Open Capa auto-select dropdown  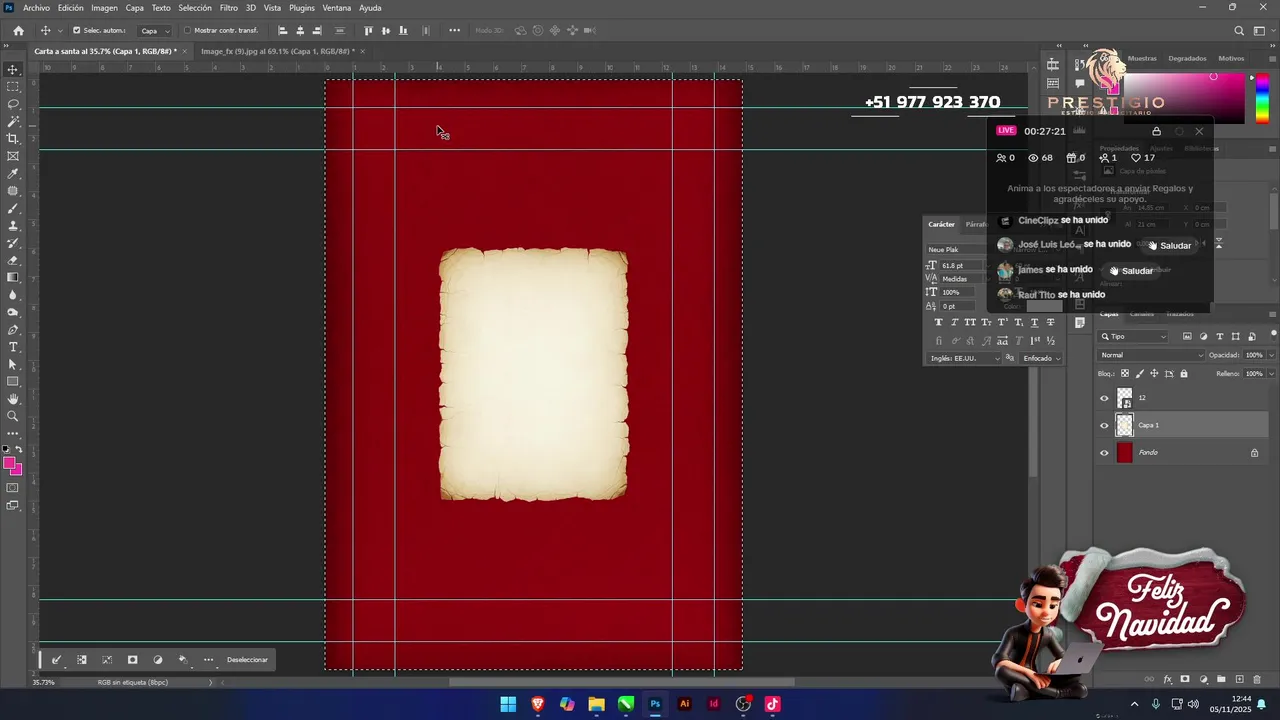[x=154, y=30]
